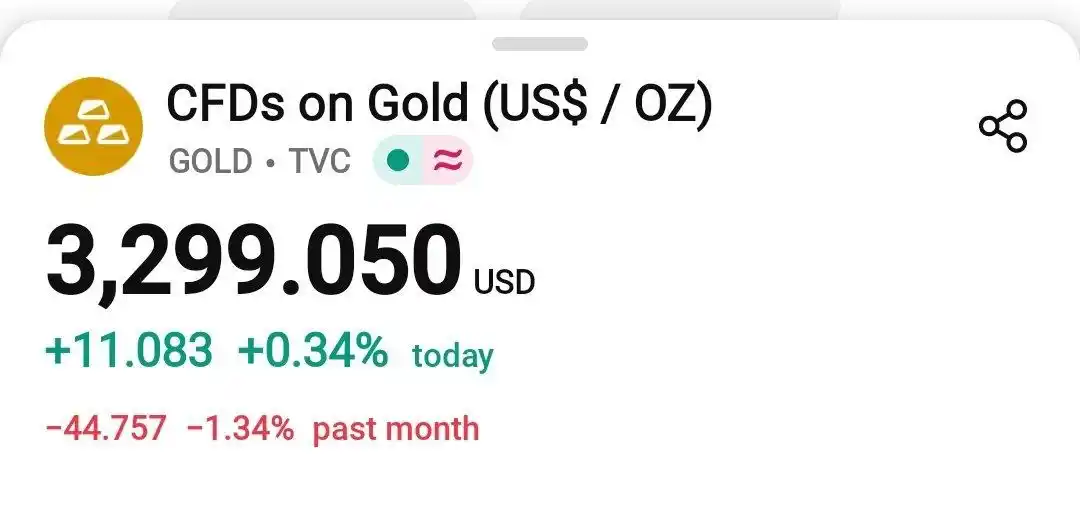
Task: Tap the green market-open dot indicator
Action: click(397, 161)
